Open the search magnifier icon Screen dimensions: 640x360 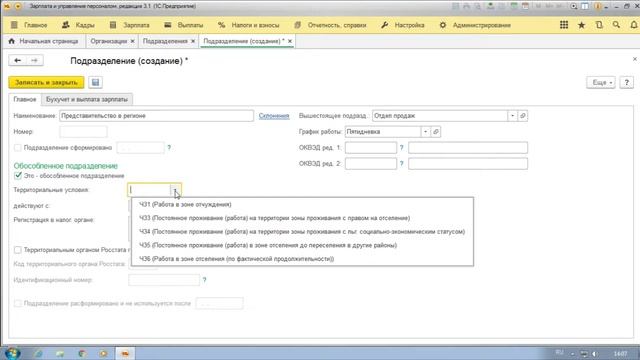pos(616,25)
